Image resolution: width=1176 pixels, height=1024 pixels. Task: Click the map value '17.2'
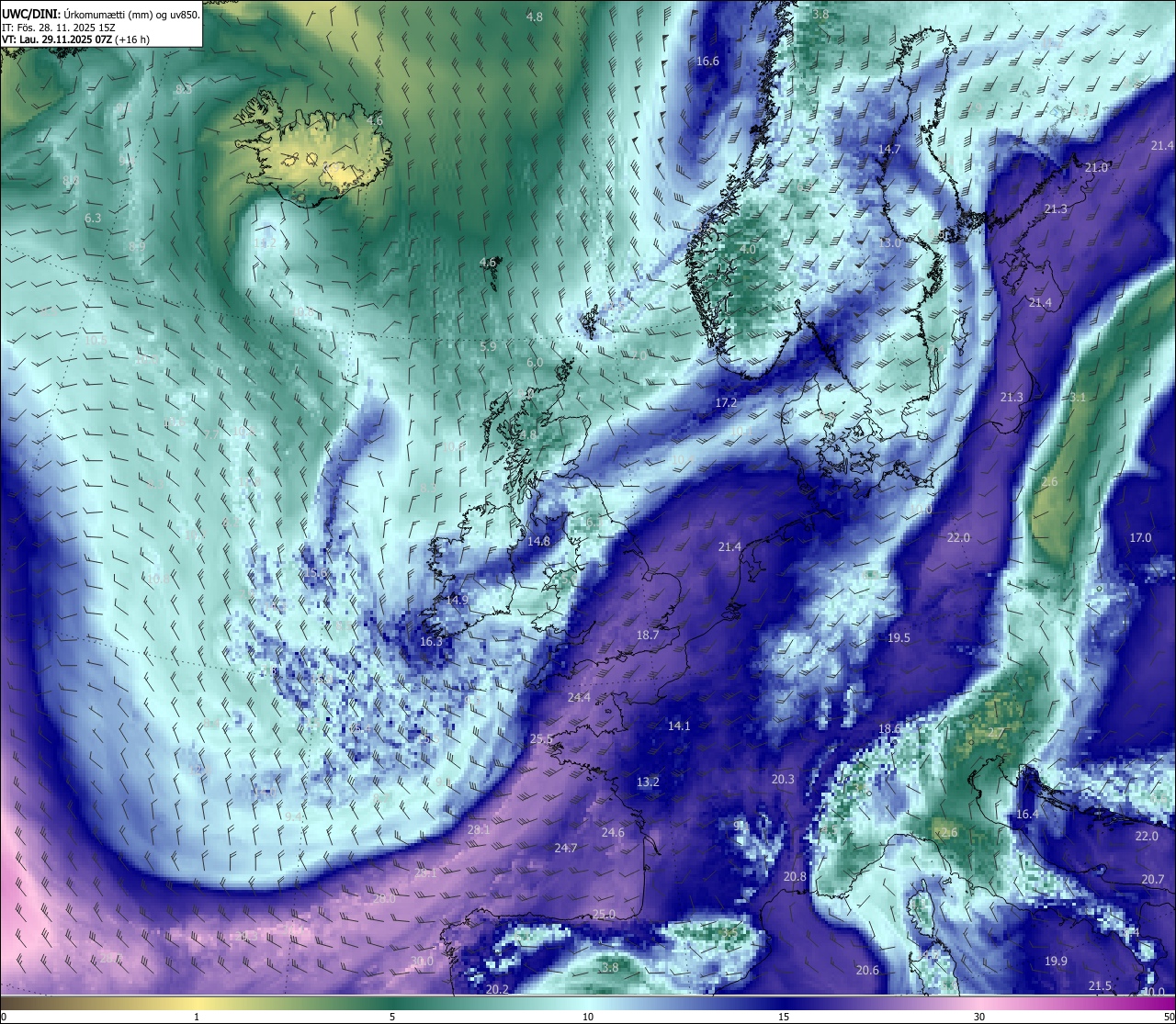point(726,403)
